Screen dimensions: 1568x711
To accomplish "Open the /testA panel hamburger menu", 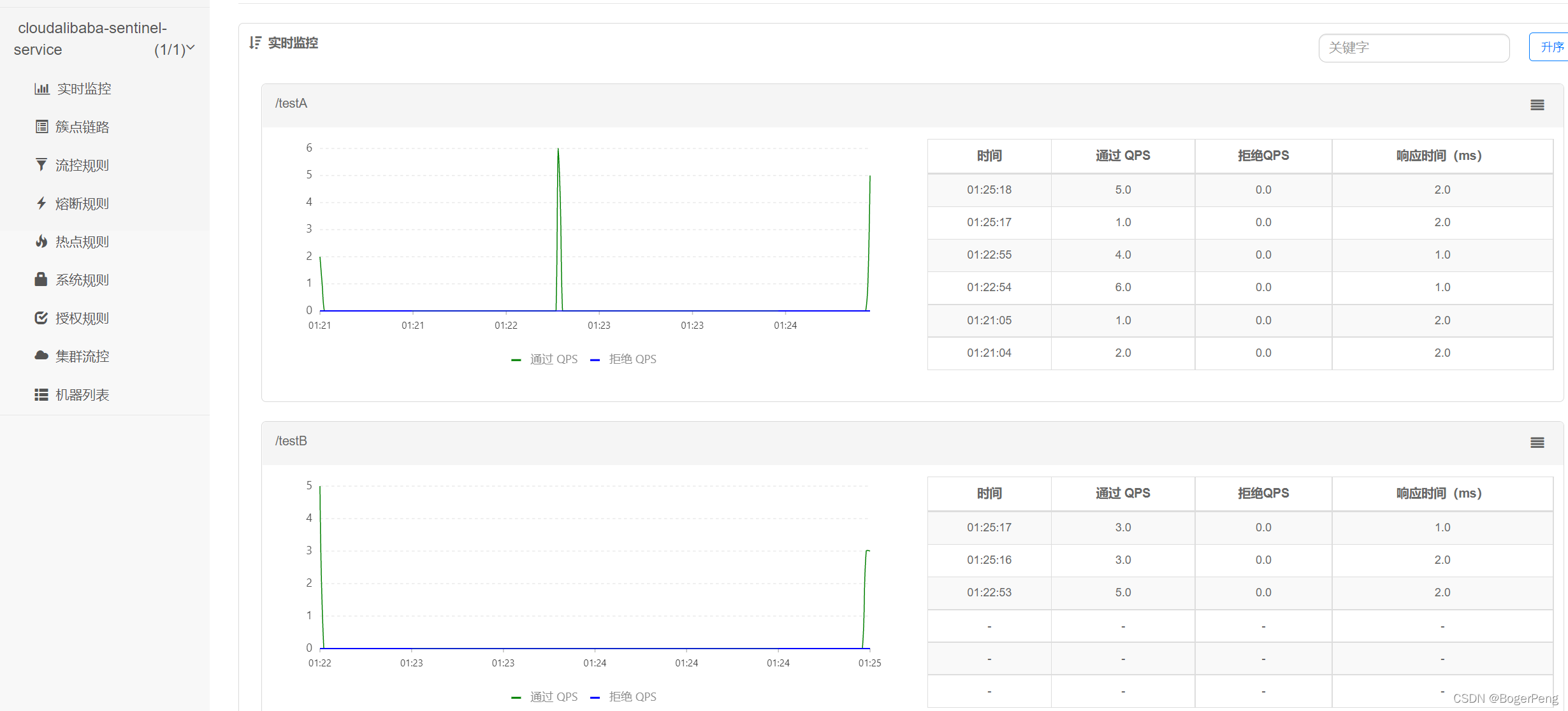I will coord(1537,105).
